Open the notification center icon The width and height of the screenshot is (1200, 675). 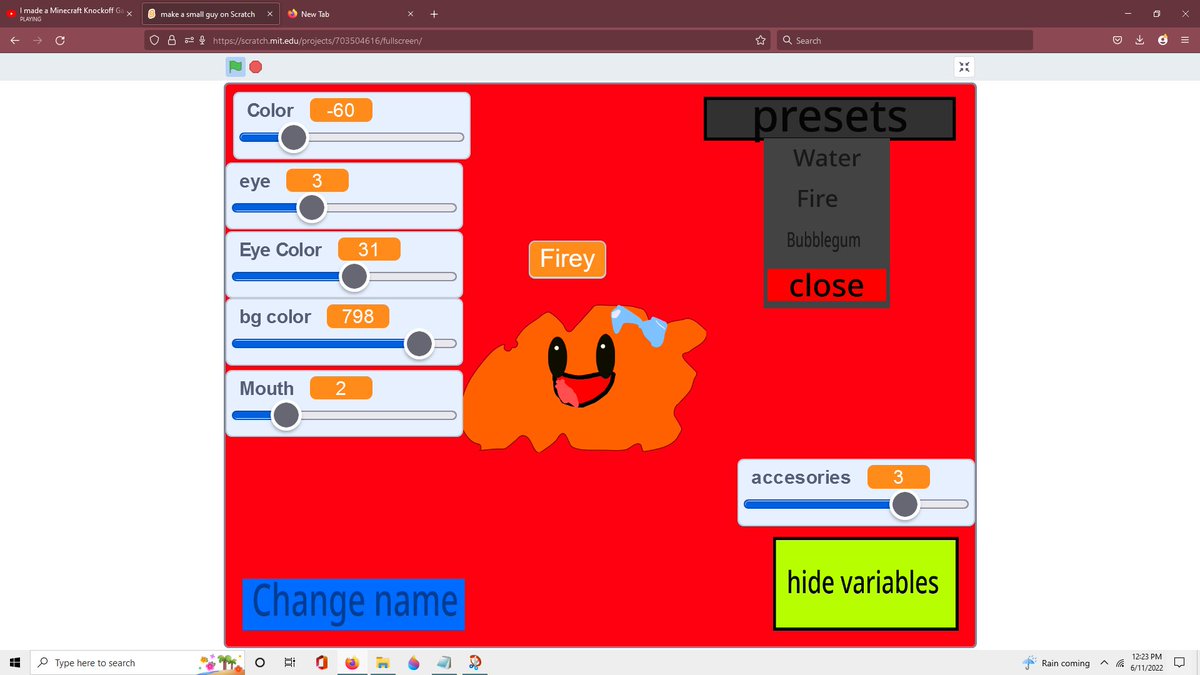(x=1179, y=662)
